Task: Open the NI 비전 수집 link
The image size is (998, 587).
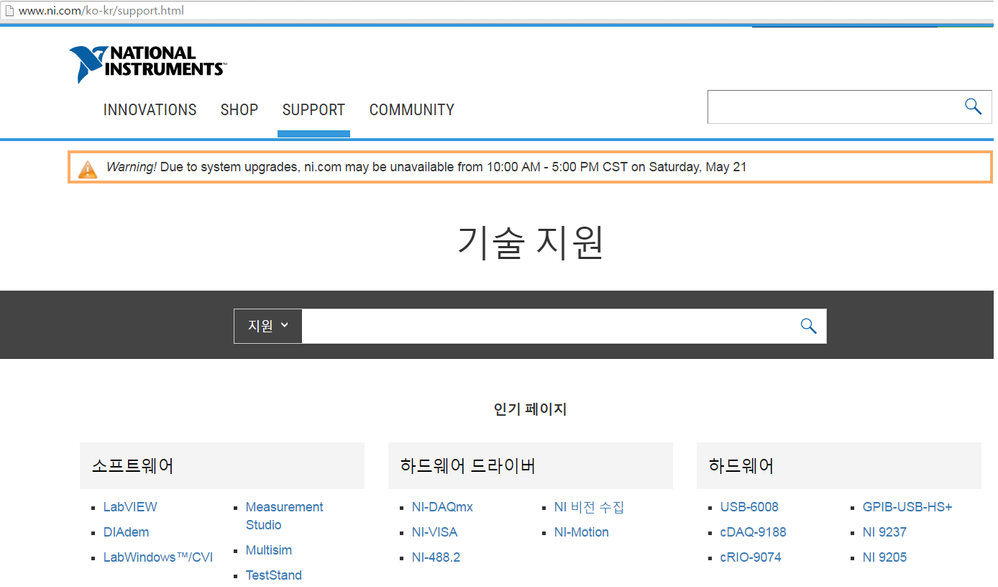Action: coord(589,507)
